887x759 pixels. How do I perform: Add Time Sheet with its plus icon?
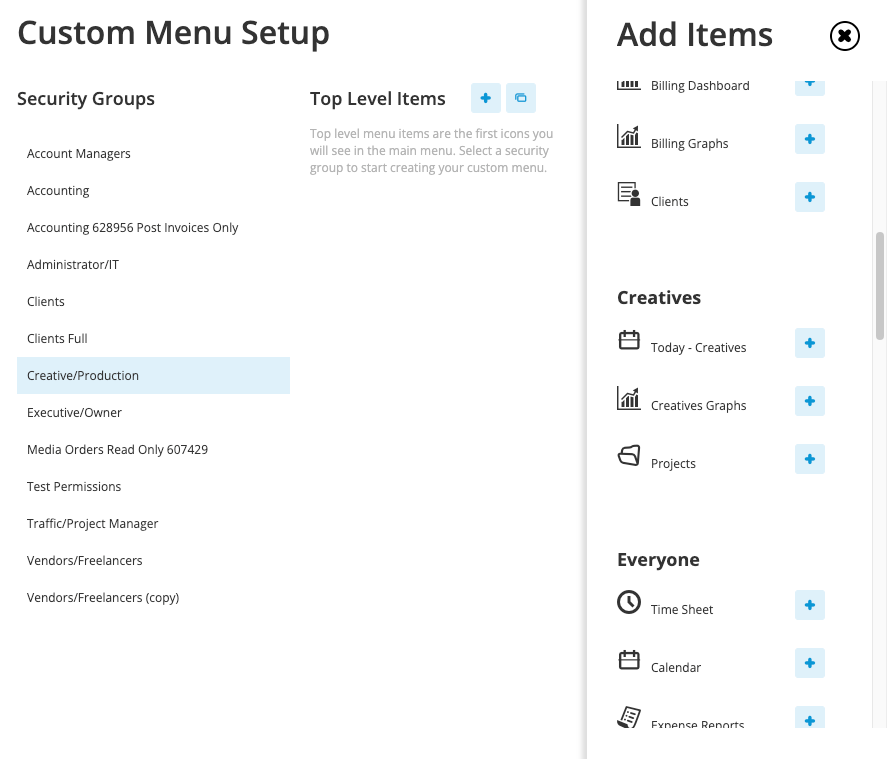(810, 605)
